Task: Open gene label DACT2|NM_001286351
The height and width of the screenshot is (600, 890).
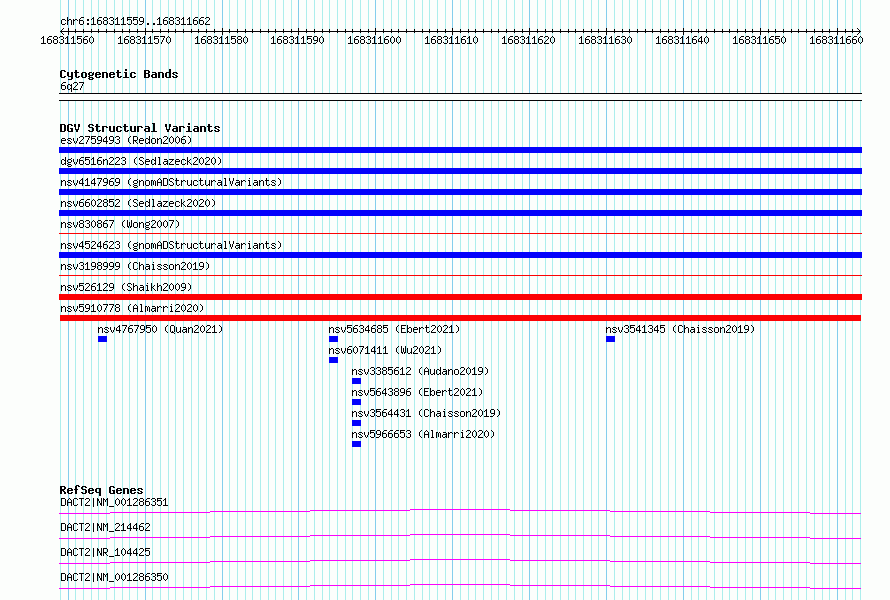Action: (114, 502)
